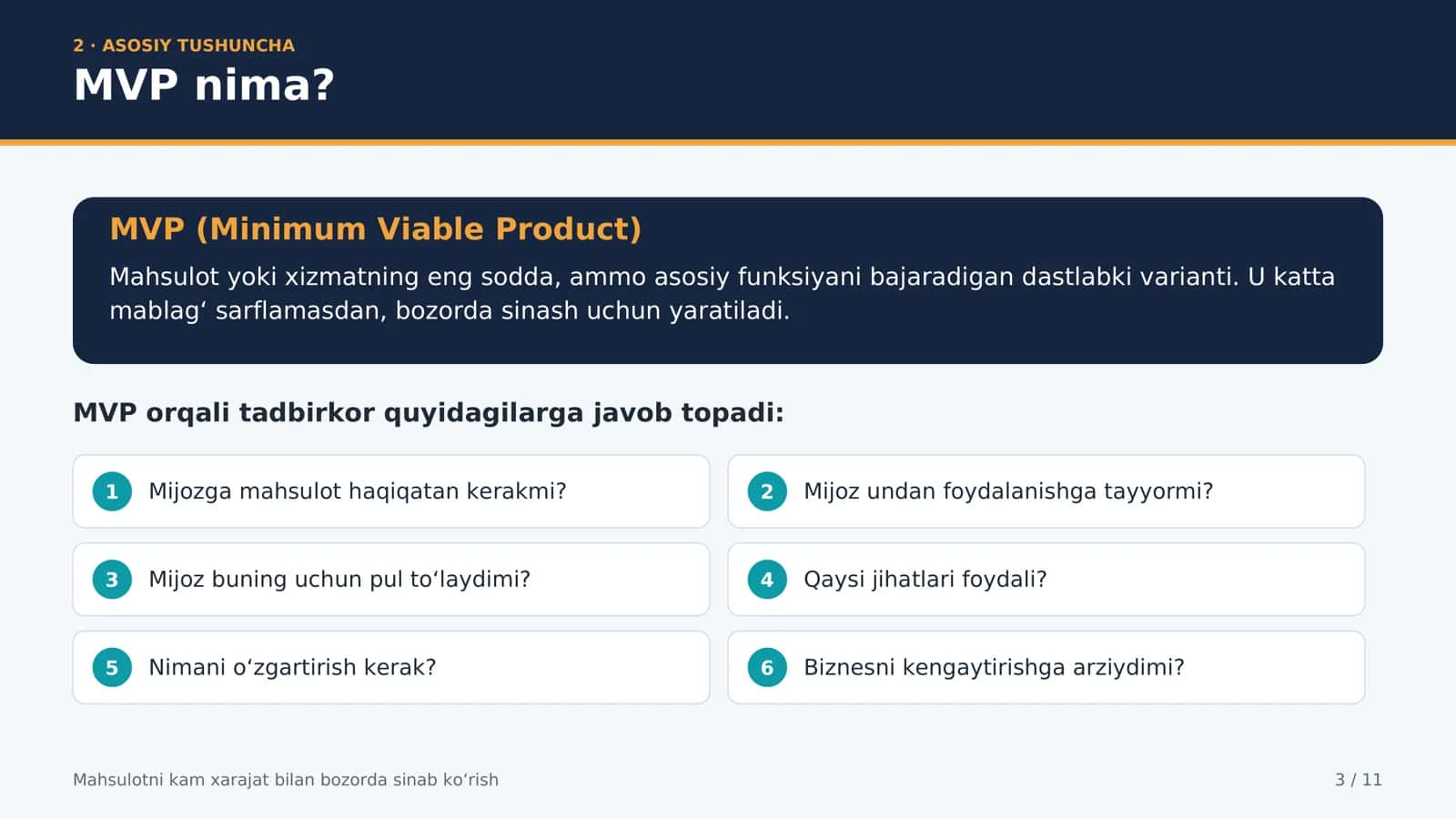Image resolution: width=1456 pixels, height=819 pixels.
Task: Click the footer text "Mahsulotni kam xarajat bilan bozorda sinab ko'rish"
Action: click(286, 780)
